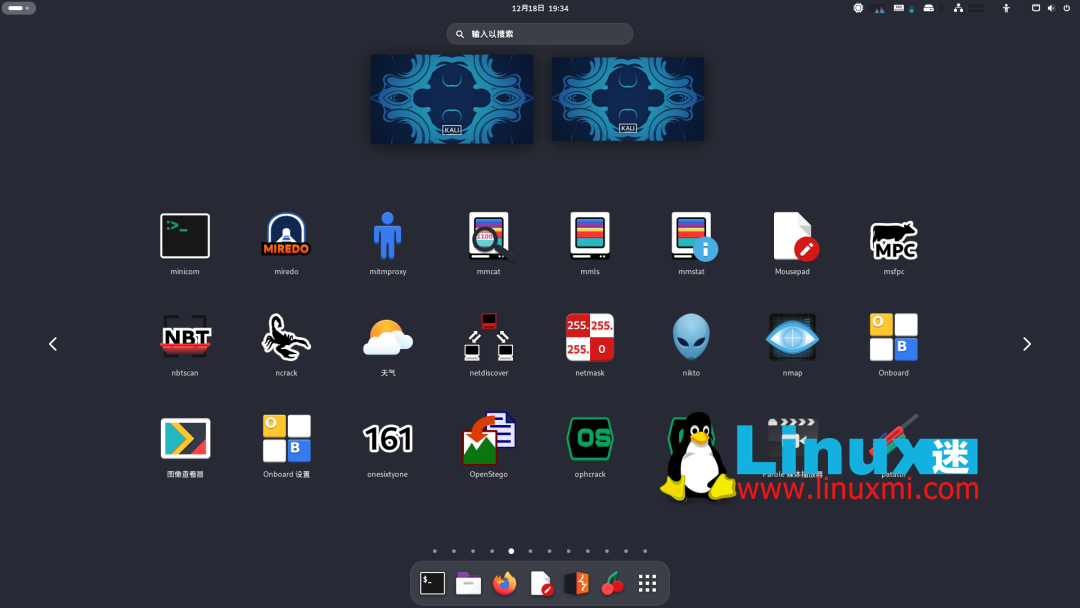Open the ncrack scorpion icon
This screenshot has width=1080, height=608.
click(286, 337)
